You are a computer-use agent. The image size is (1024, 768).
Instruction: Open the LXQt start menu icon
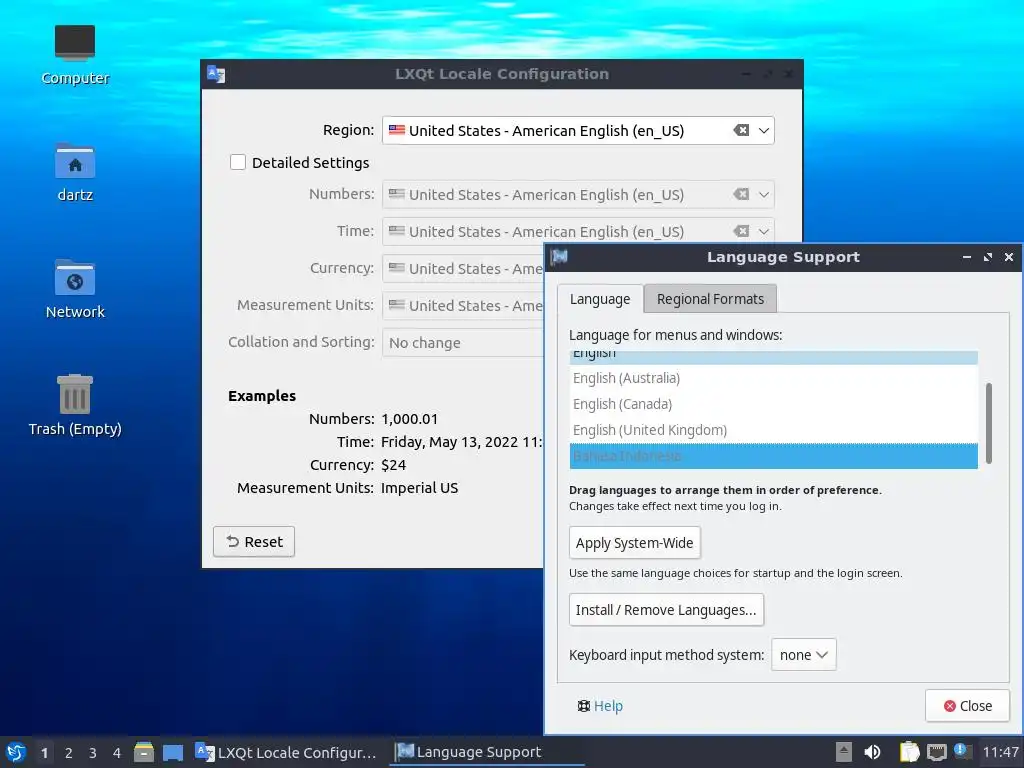16,752
